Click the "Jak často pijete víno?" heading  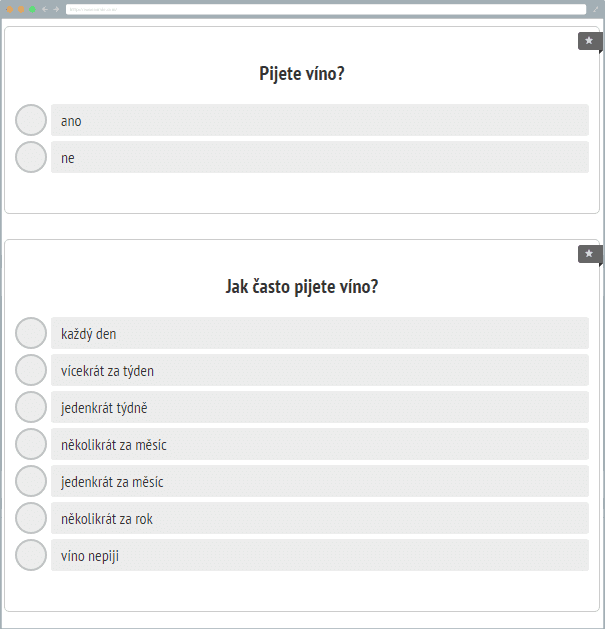[x=302, y=287]
